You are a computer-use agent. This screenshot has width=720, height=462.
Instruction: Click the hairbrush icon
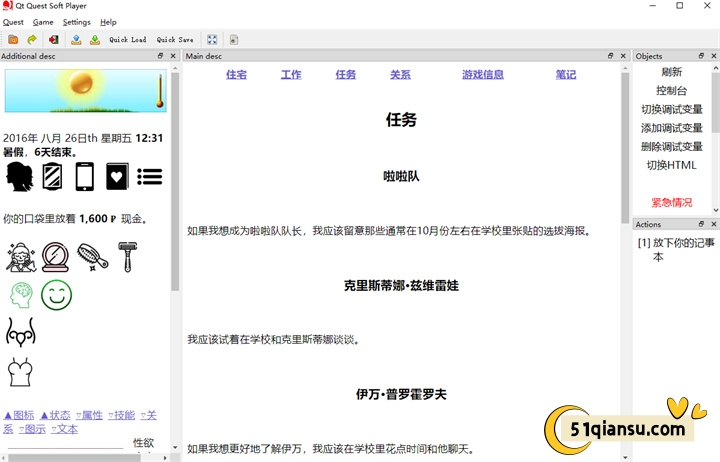tap(91, 257)
